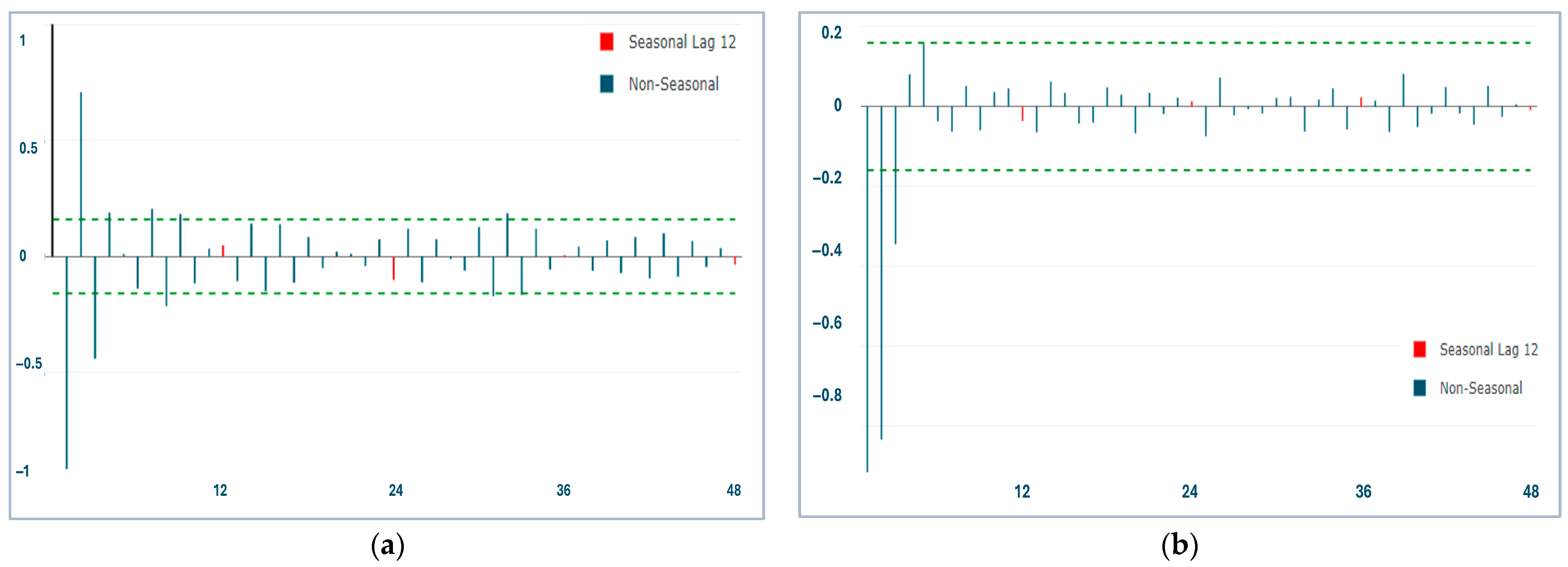
Task: Select 'Non-Seasonal' legend label in chart (a)
Action: pyautogui.click(x=673, y=84)
